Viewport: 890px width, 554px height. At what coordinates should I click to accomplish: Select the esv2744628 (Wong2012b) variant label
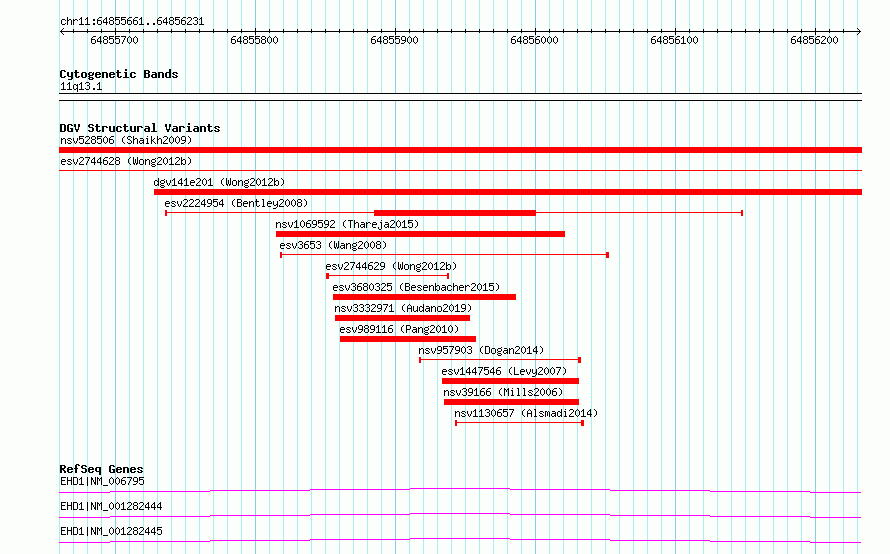[126, 161]
